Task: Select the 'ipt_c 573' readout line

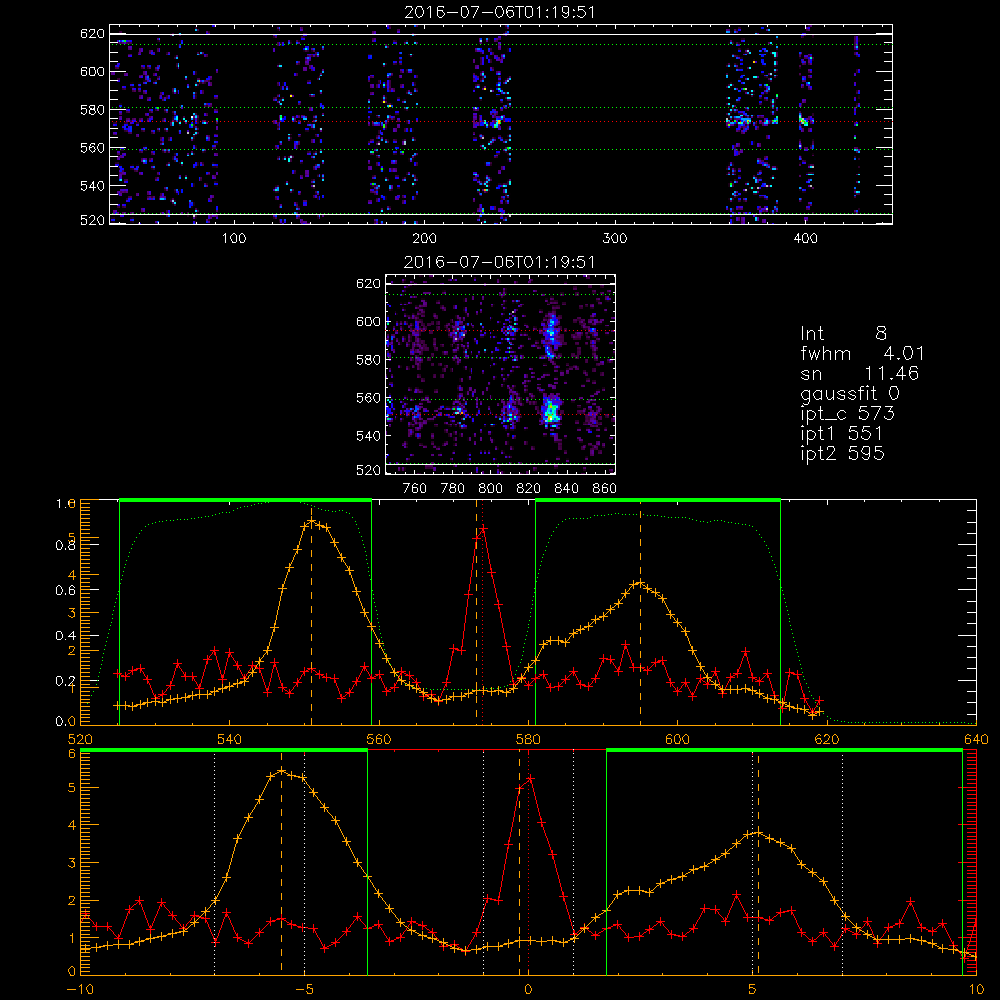Action: point(848,414)
